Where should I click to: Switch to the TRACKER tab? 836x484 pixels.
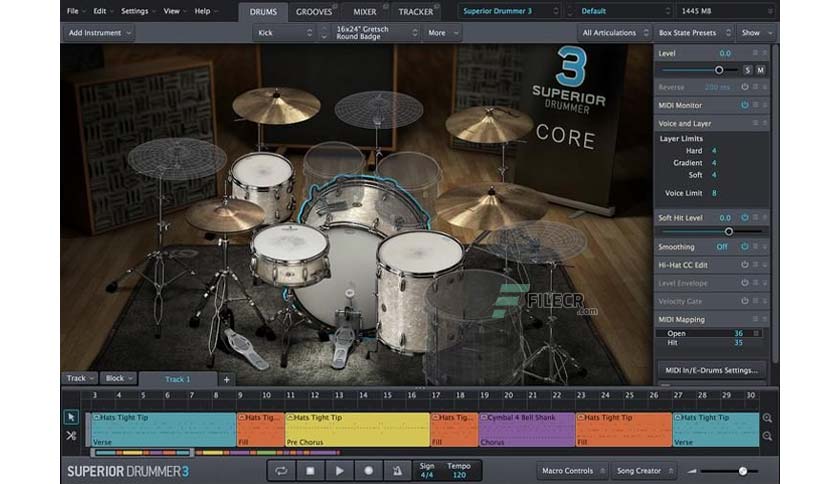(x=416, y=12)
